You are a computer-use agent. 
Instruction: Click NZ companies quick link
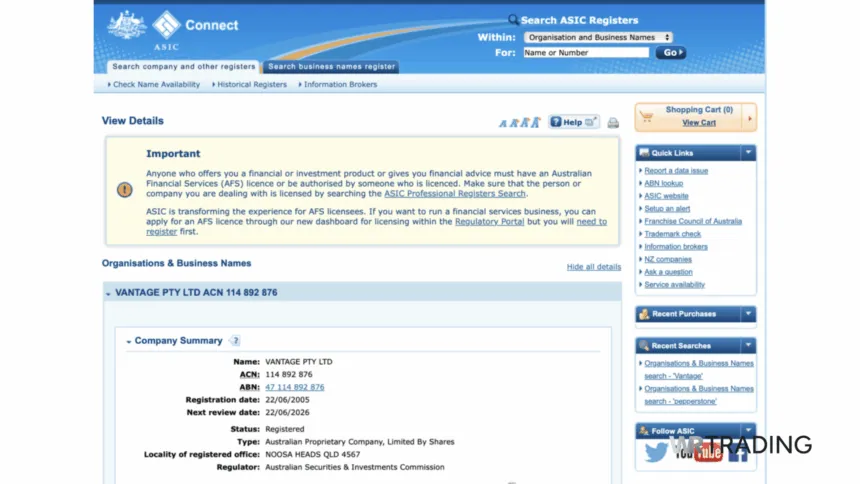(667, 259)
